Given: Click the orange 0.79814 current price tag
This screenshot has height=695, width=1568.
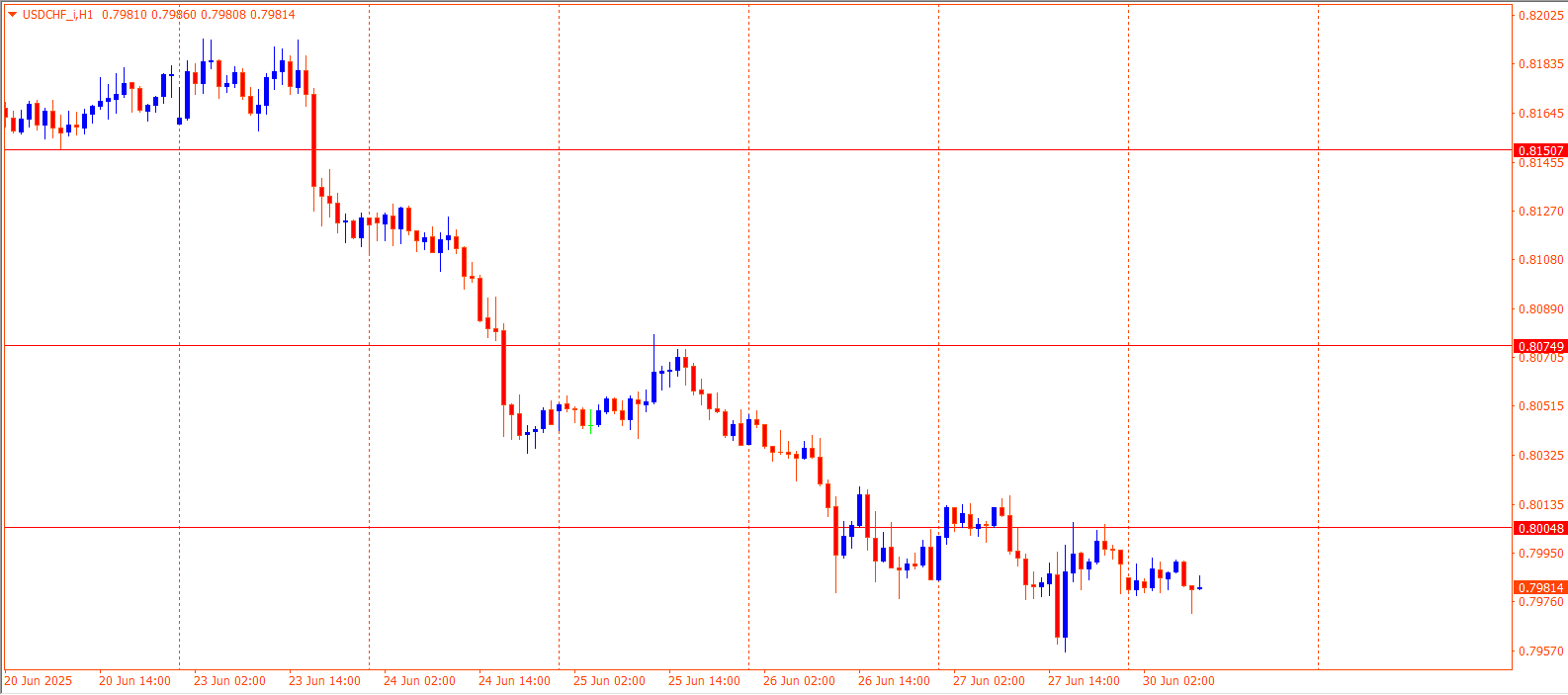Looking at the screenshot, I should 1540,588.
